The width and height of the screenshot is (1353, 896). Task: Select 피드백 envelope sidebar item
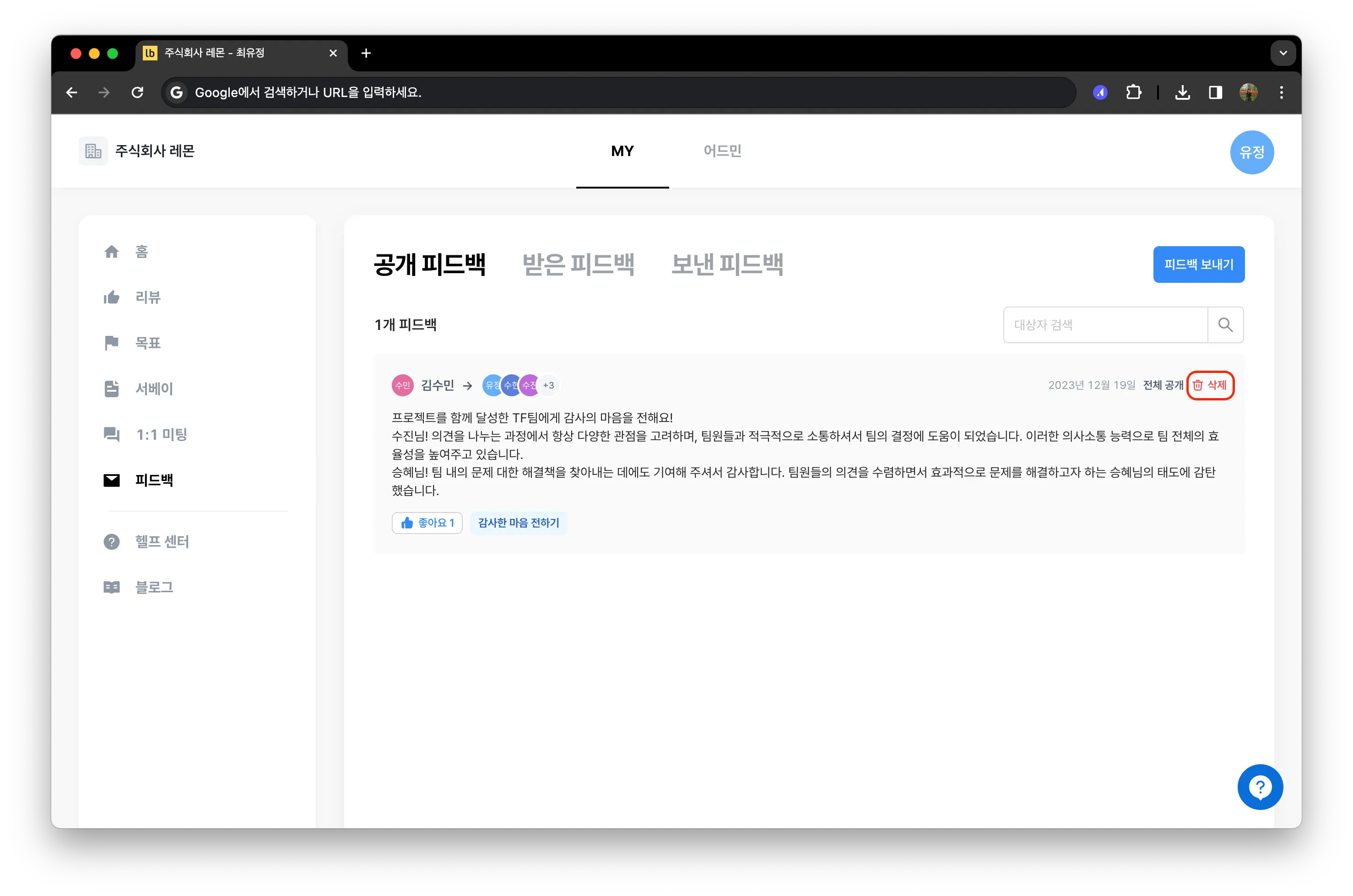click(x=112, y=480)
